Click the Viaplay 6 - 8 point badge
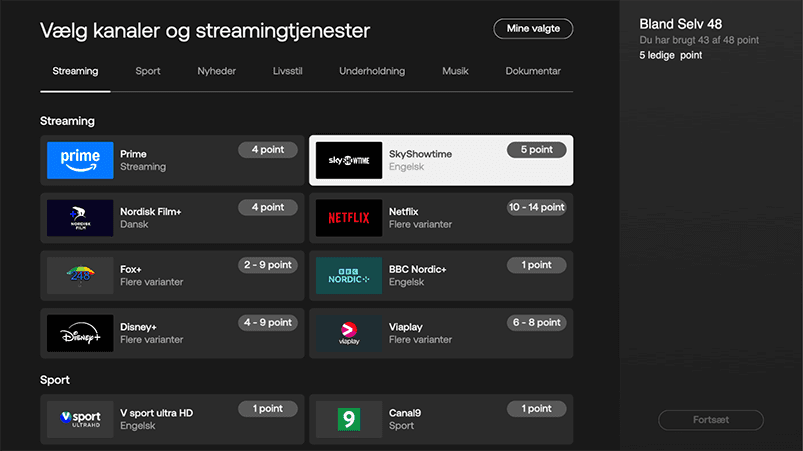Image resolution: width=803 pixels, height=451 pixels. (x=537, y=323)
